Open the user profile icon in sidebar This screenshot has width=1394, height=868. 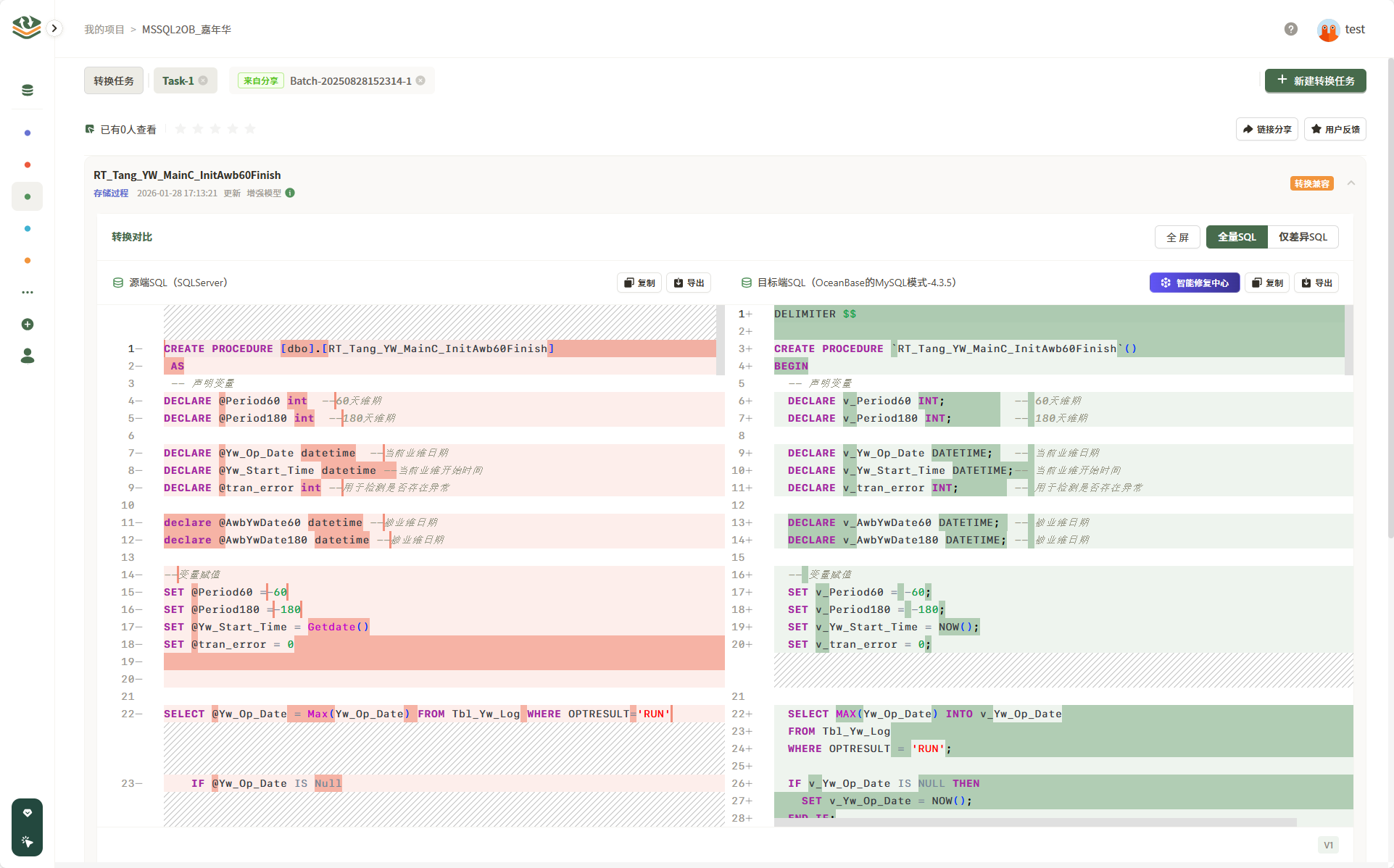pyautogui.click(x=28, y=356)
